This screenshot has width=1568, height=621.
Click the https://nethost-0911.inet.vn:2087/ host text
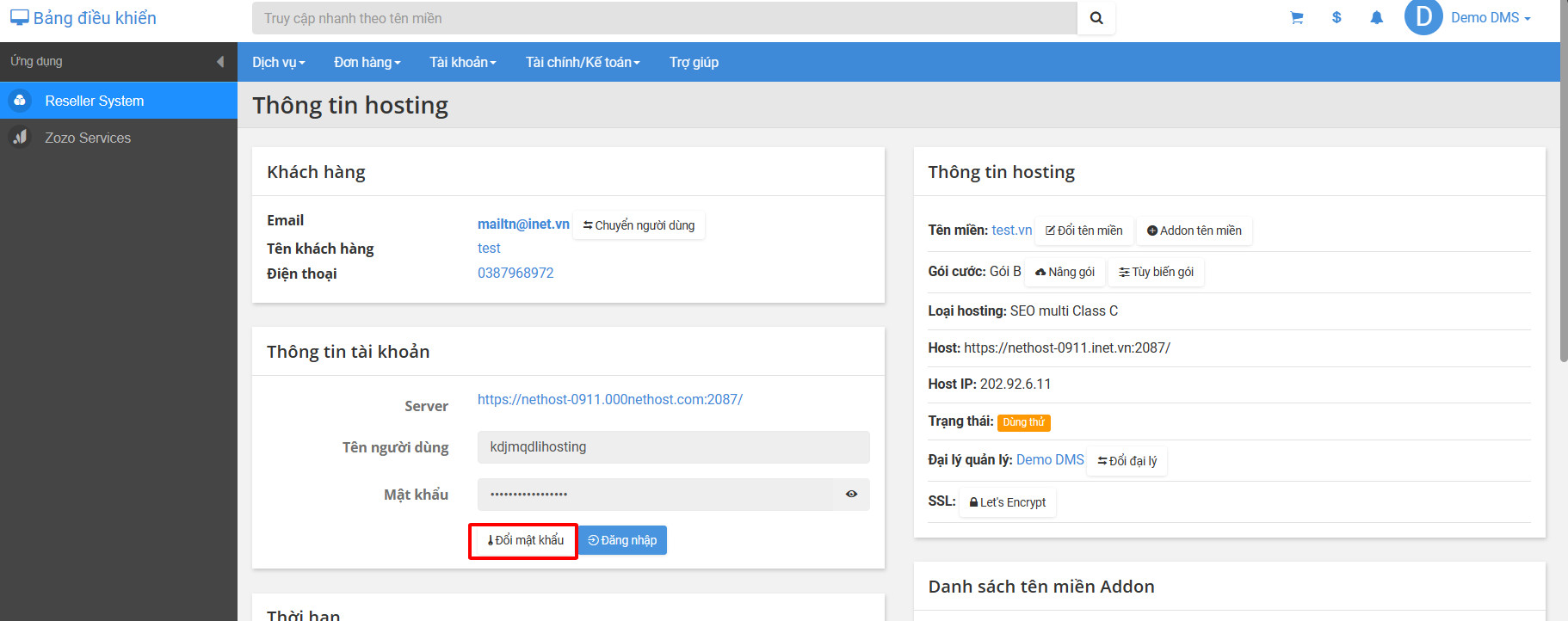click(x=1067, y=347)
